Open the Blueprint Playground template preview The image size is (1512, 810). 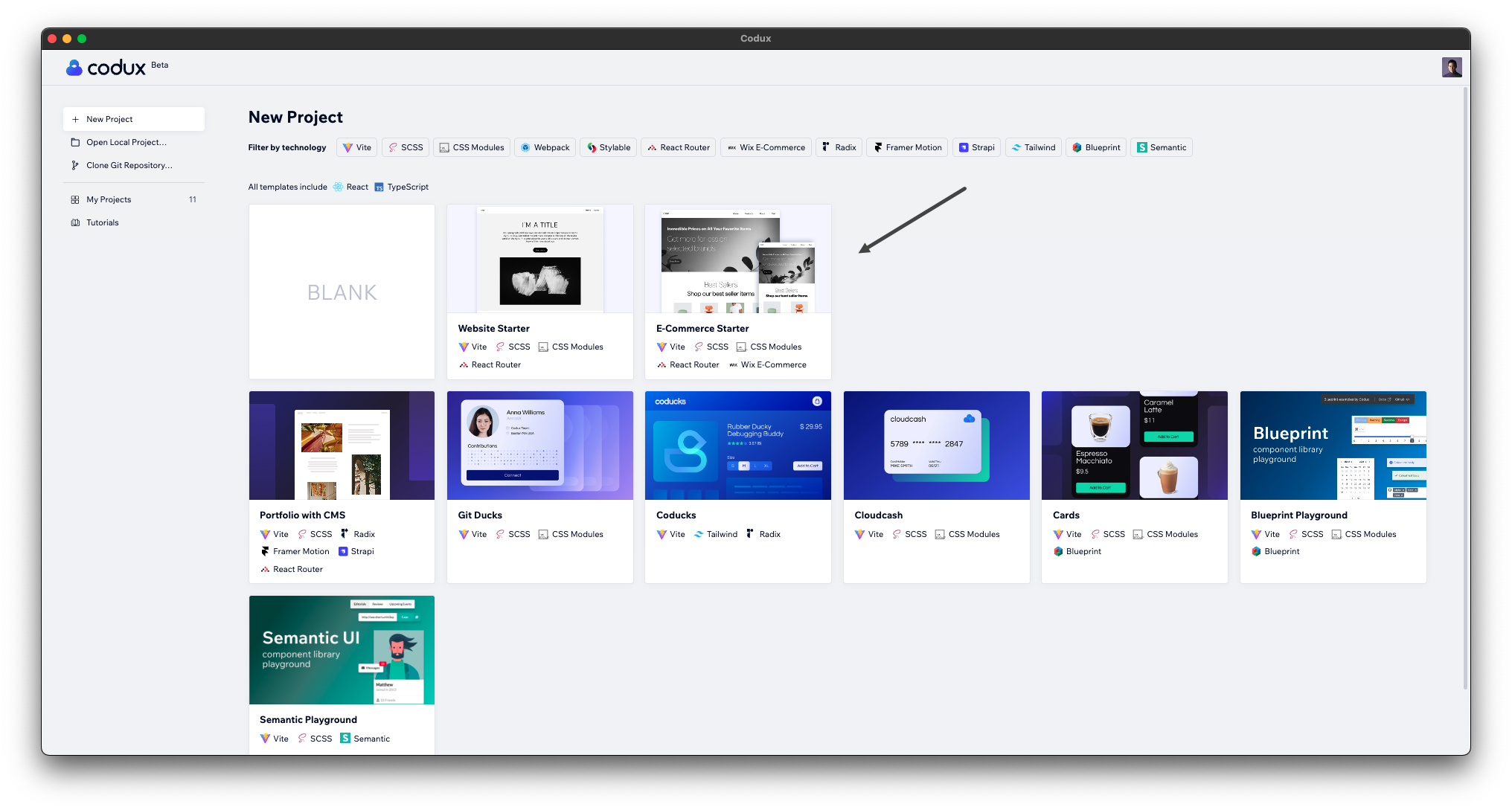point(1333,446)
